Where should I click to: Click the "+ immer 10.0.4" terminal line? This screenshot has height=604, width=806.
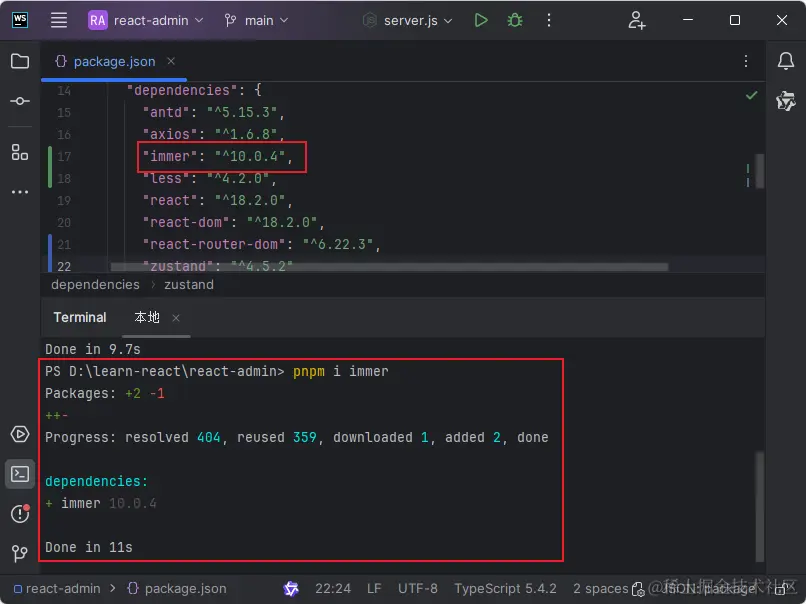pyautogui.click(x=100, y=504)
